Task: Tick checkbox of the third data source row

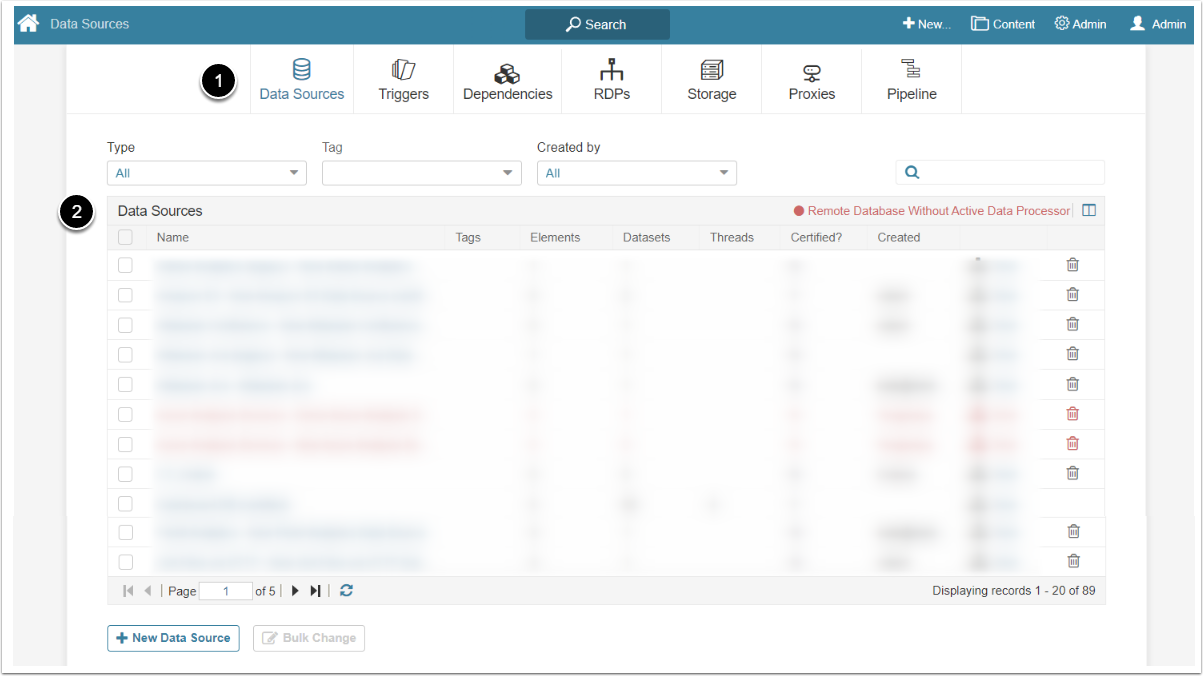Action: tap(125, 325)
